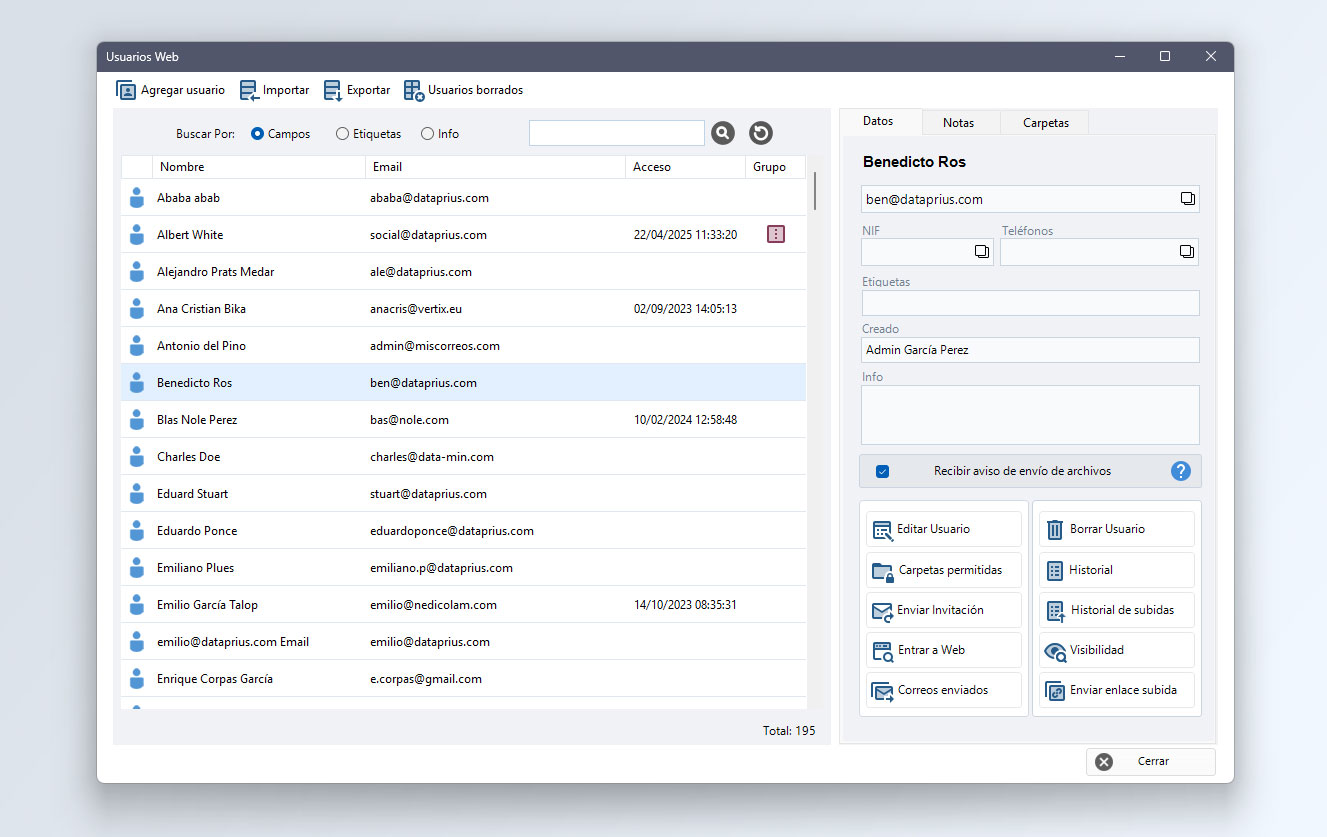This screenshot has width=1327, height=837.
Task: Sort by the Email column header
Action: point(495,167)
